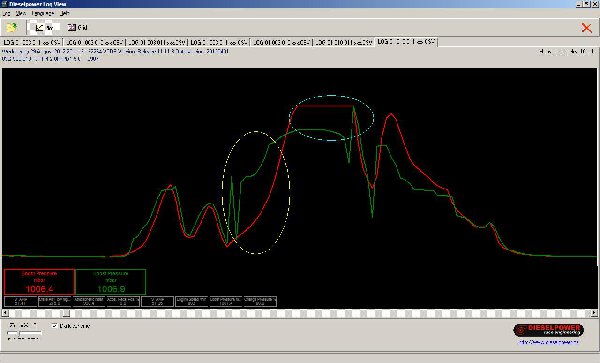Open a log file with the folder icon

(12, 28)
